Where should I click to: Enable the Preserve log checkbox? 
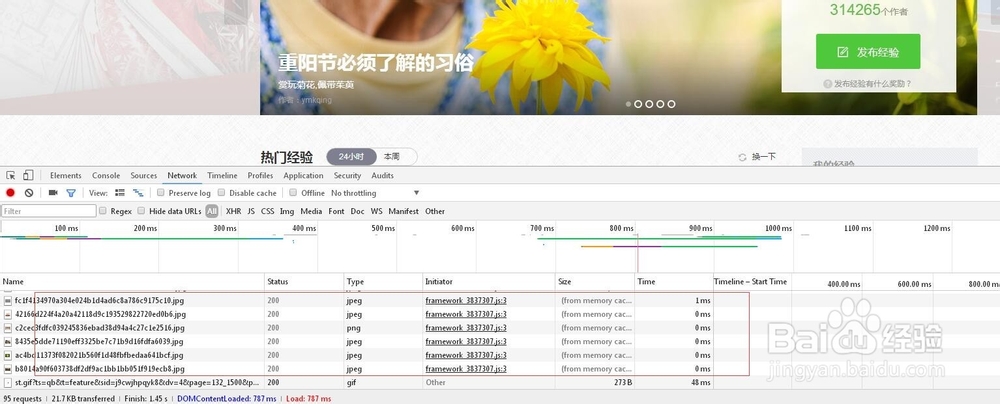[161, 193]
